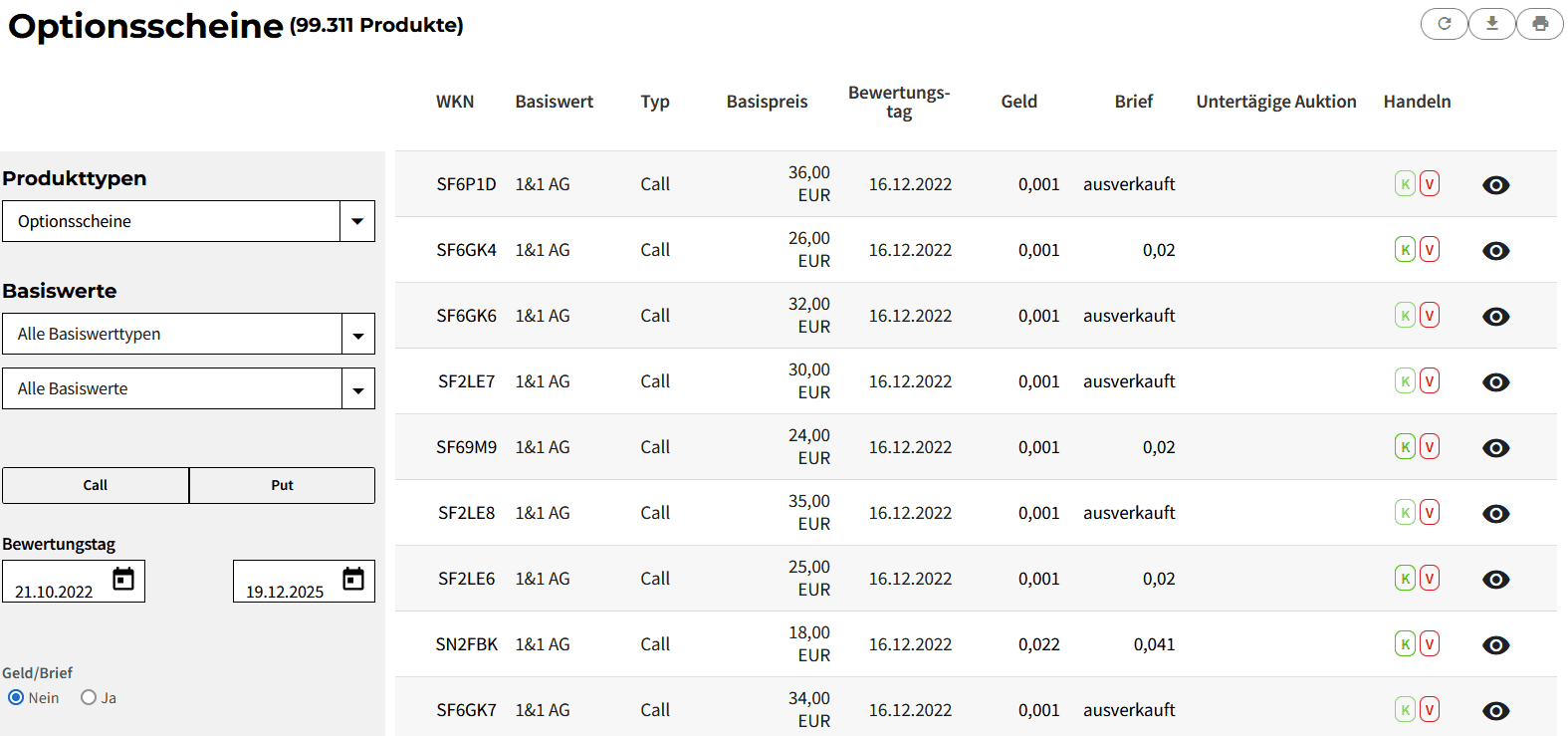Click the print icon button
The height and width of the screenshot is (736, 1568).
coord(1540,24)
